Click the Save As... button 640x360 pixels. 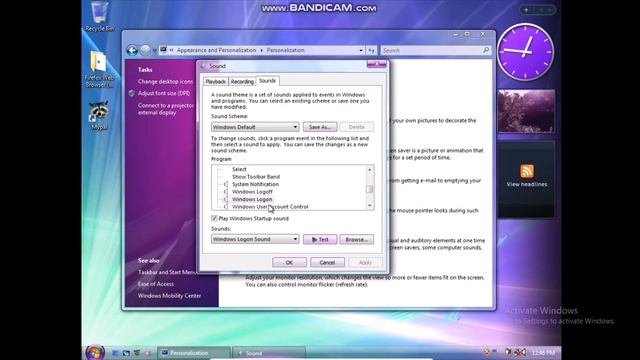pyautogui.click(x=320, y=127)
